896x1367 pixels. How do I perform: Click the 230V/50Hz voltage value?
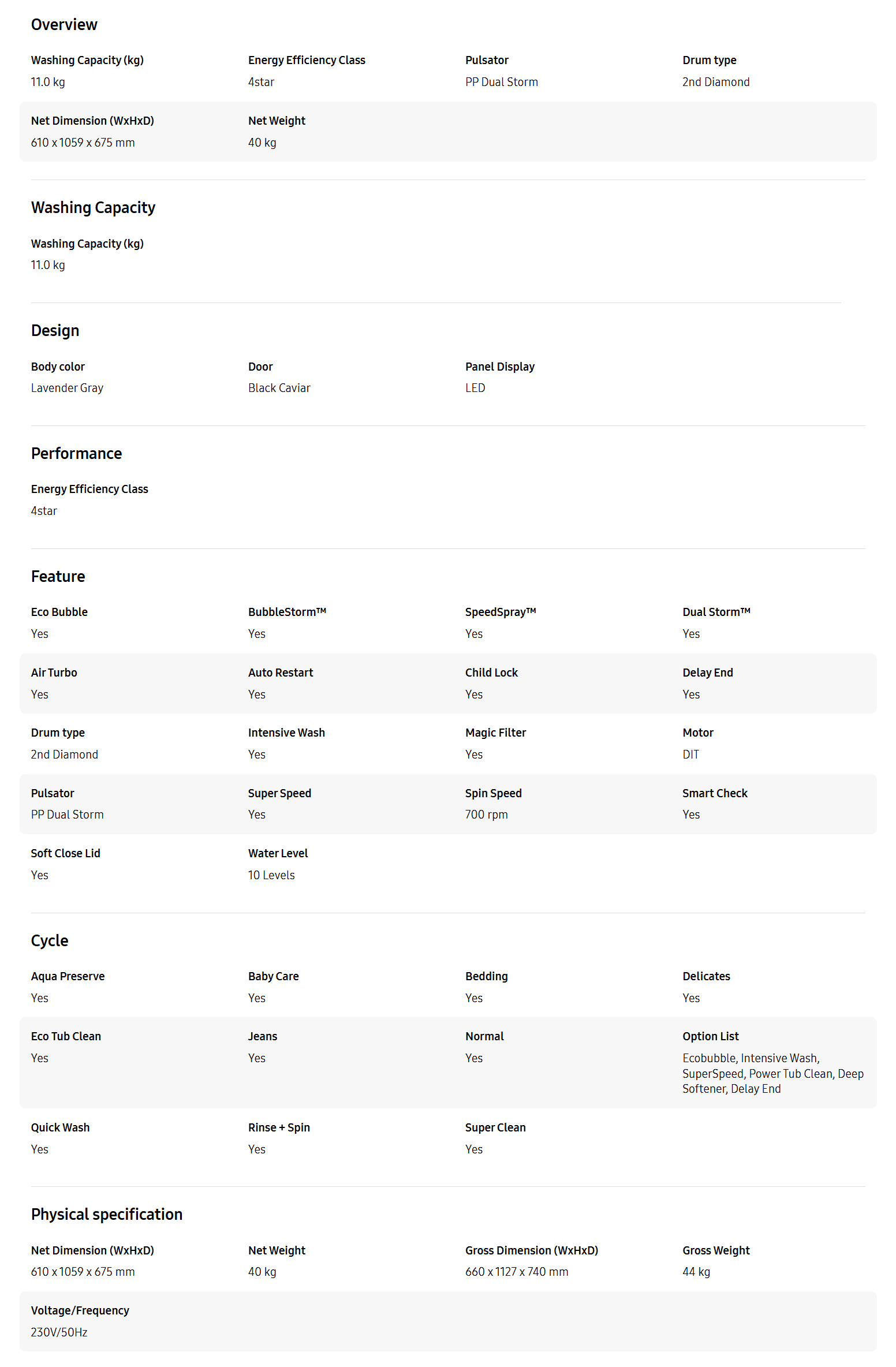click(x=59, y=1333)
